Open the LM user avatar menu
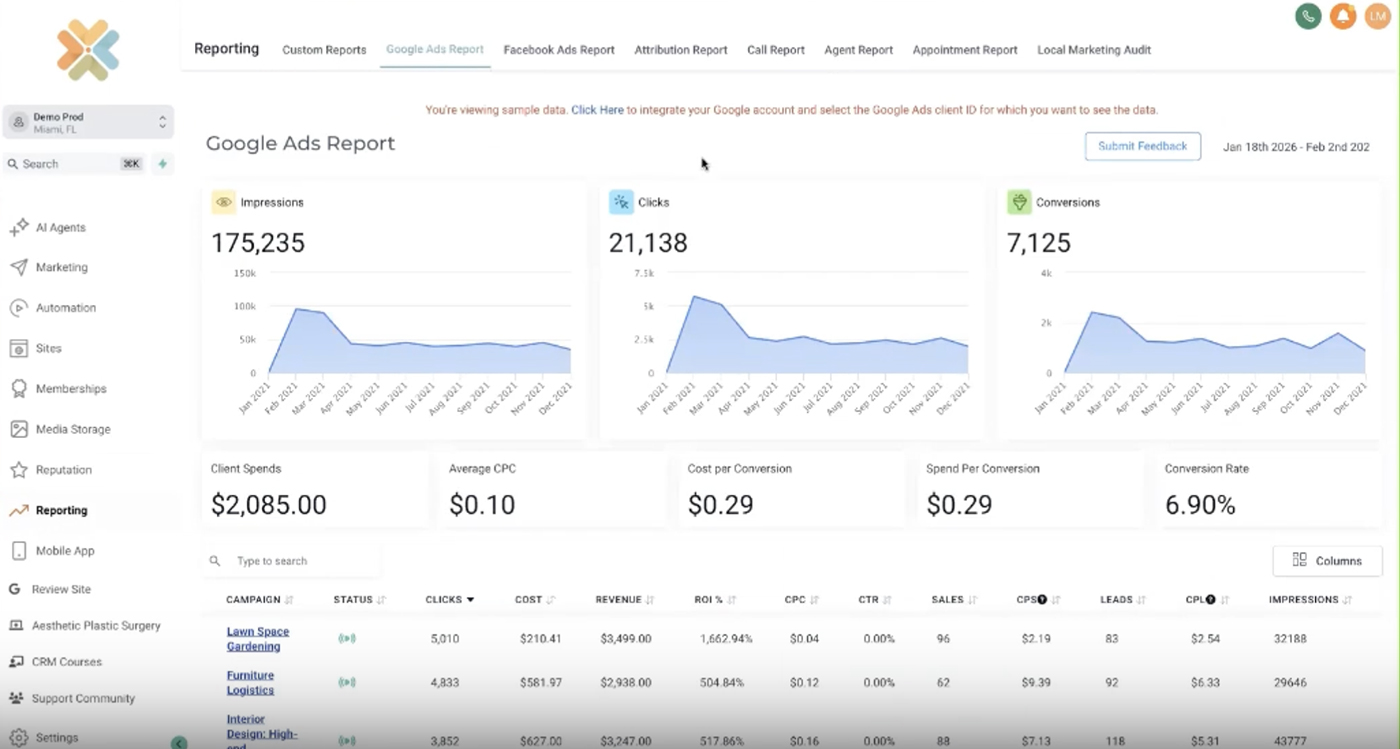1400x749 pixels. [1377, 16]
